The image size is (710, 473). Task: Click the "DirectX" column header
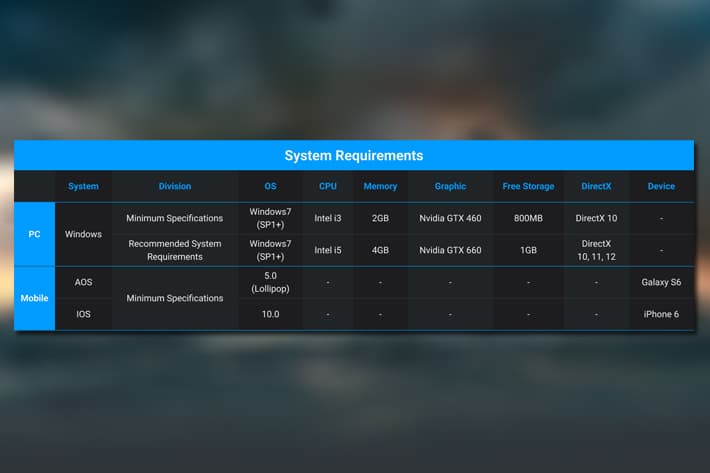tap(596, 186)
